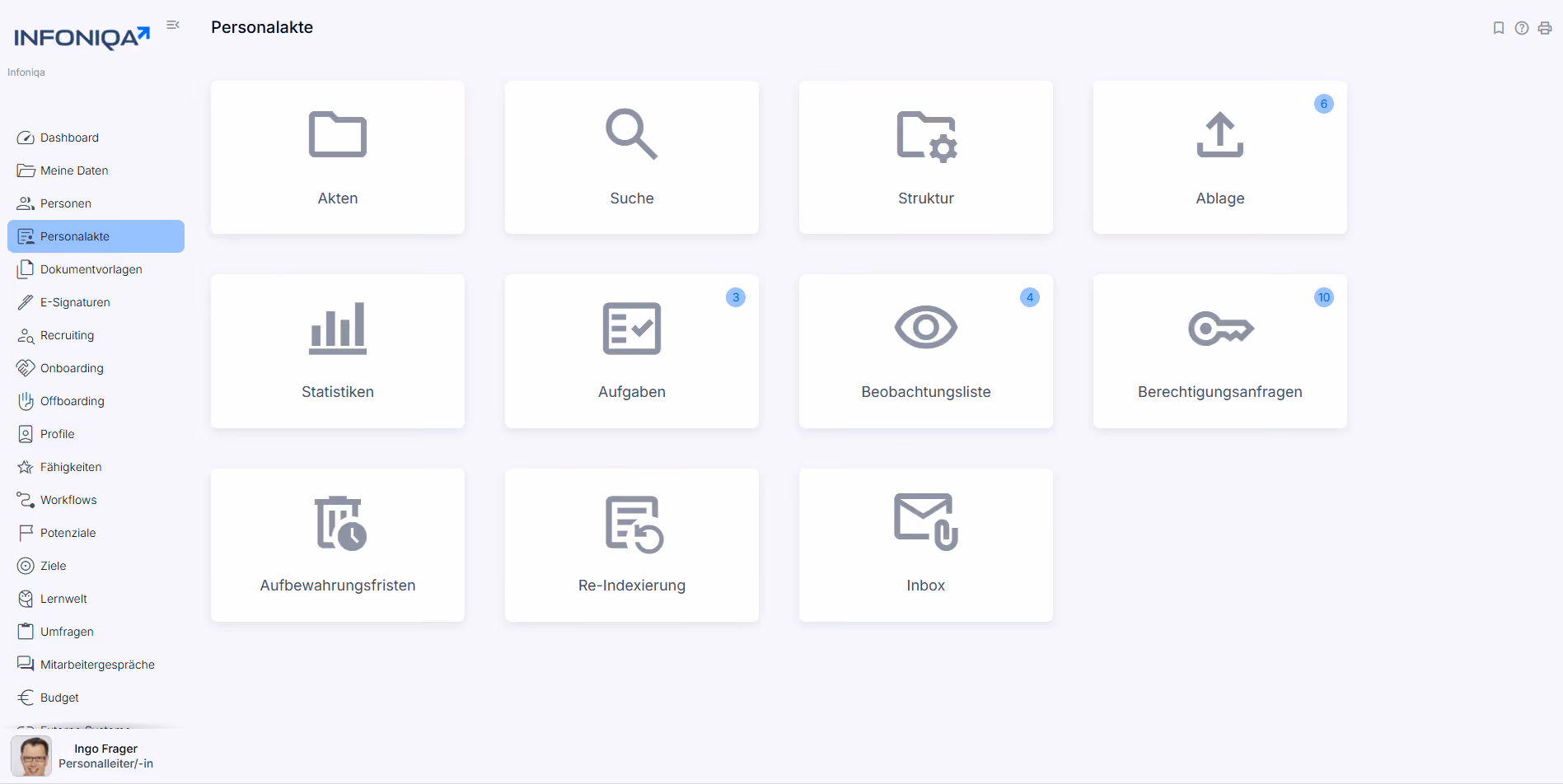Open Mitarbeitergespräche in the sidebar
This screenshot has width=1563, height=784.
[x=96, y=665]
